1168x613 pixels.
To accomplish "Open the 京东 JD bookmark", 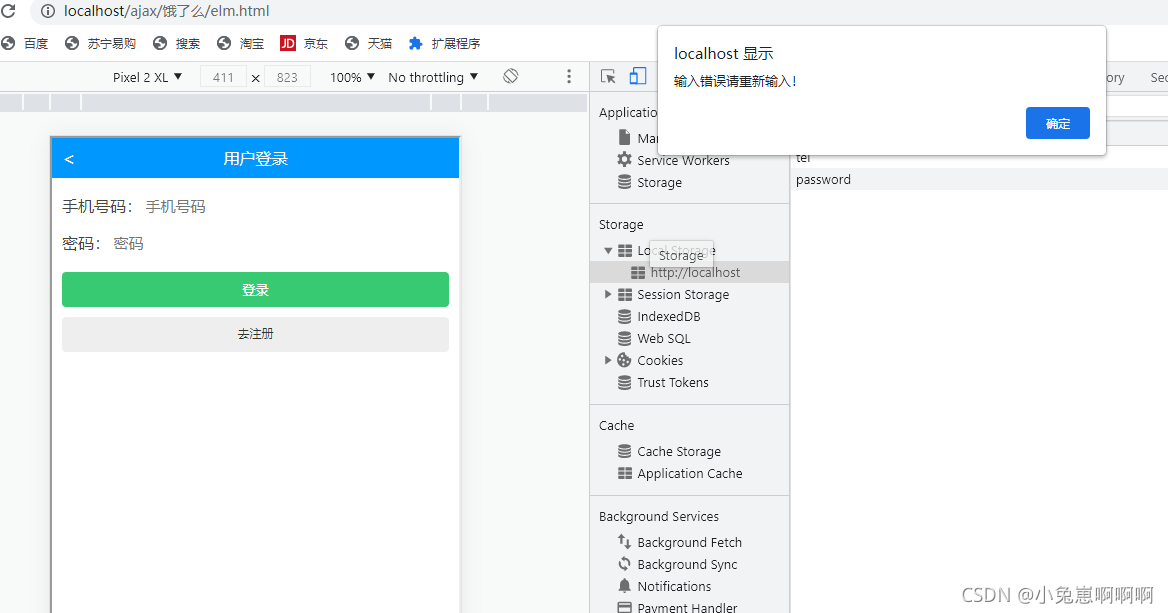I will pos(304,43).
